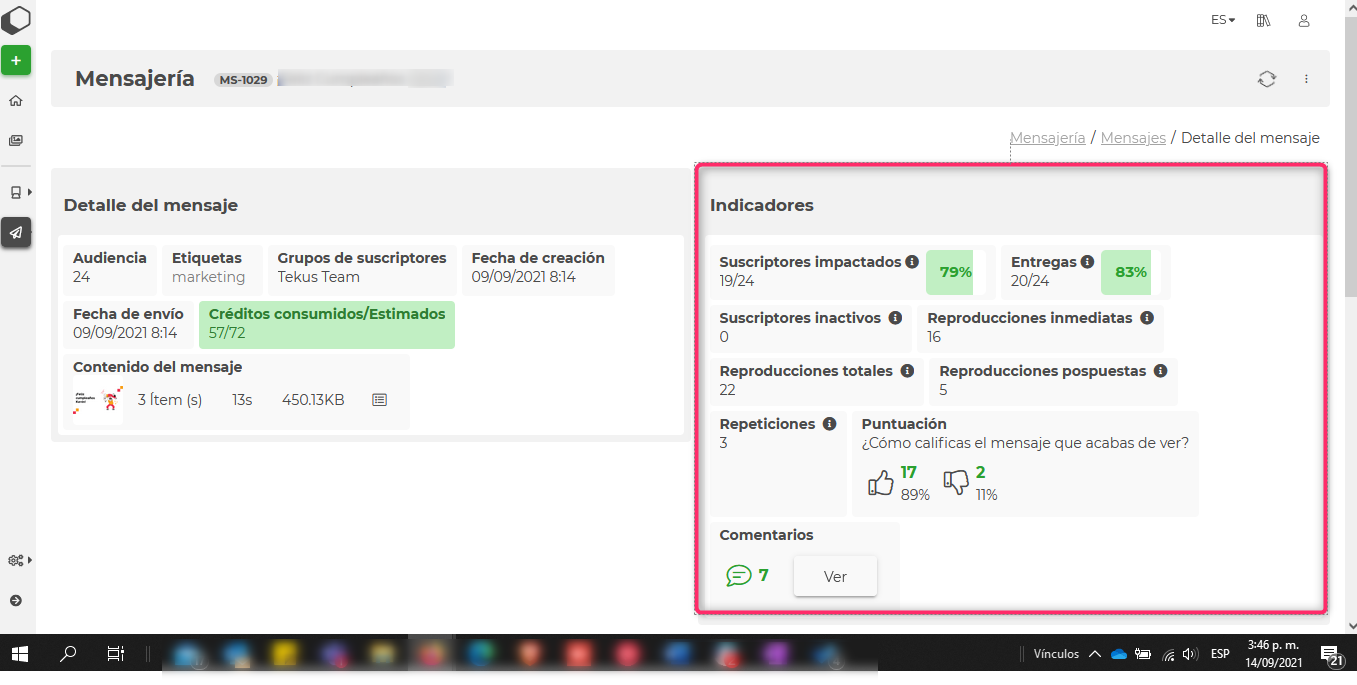Open the library books icon

tap(1264, 20)
